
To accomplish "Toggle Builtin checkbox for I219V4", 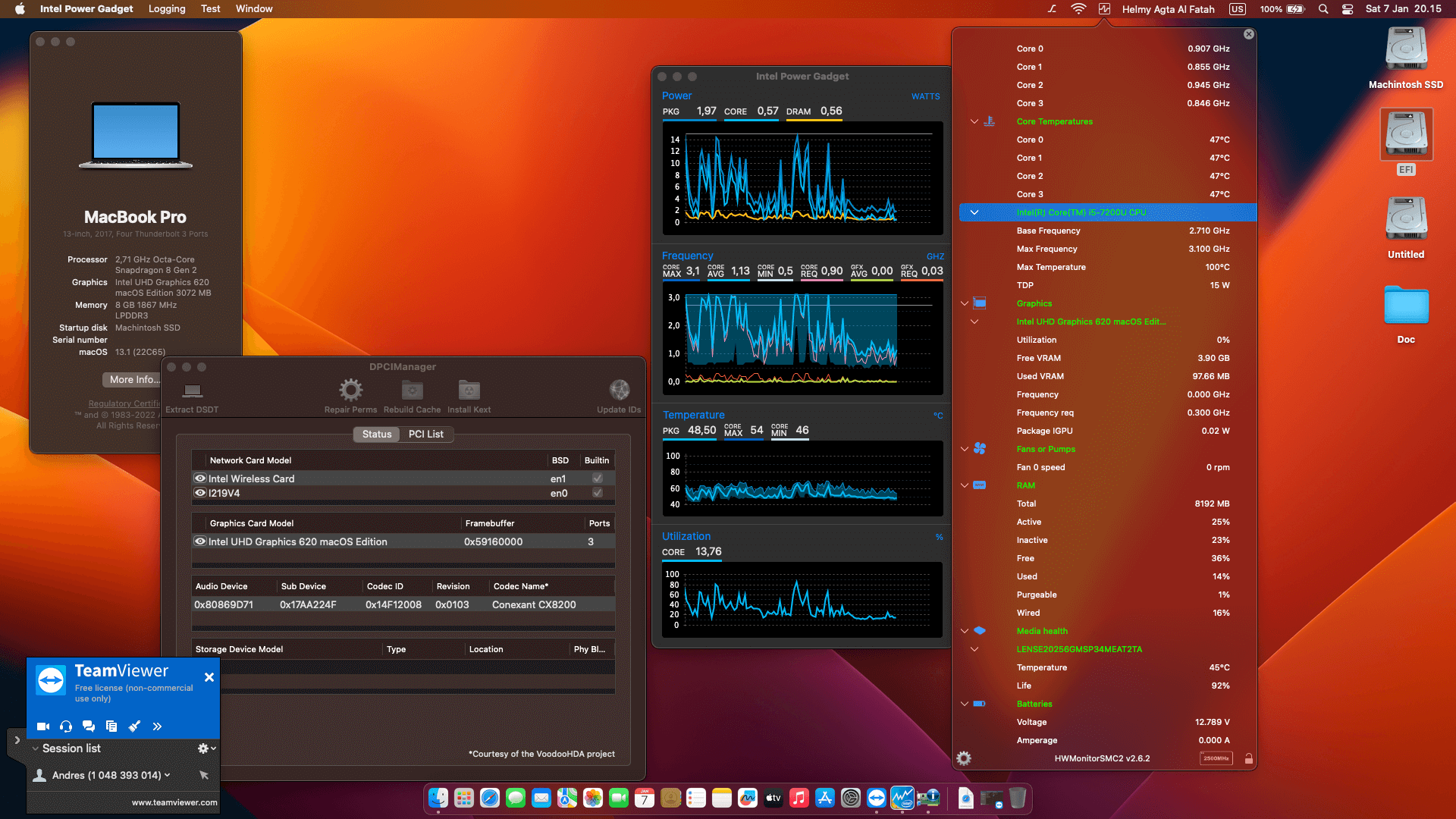I will point(598,493).
